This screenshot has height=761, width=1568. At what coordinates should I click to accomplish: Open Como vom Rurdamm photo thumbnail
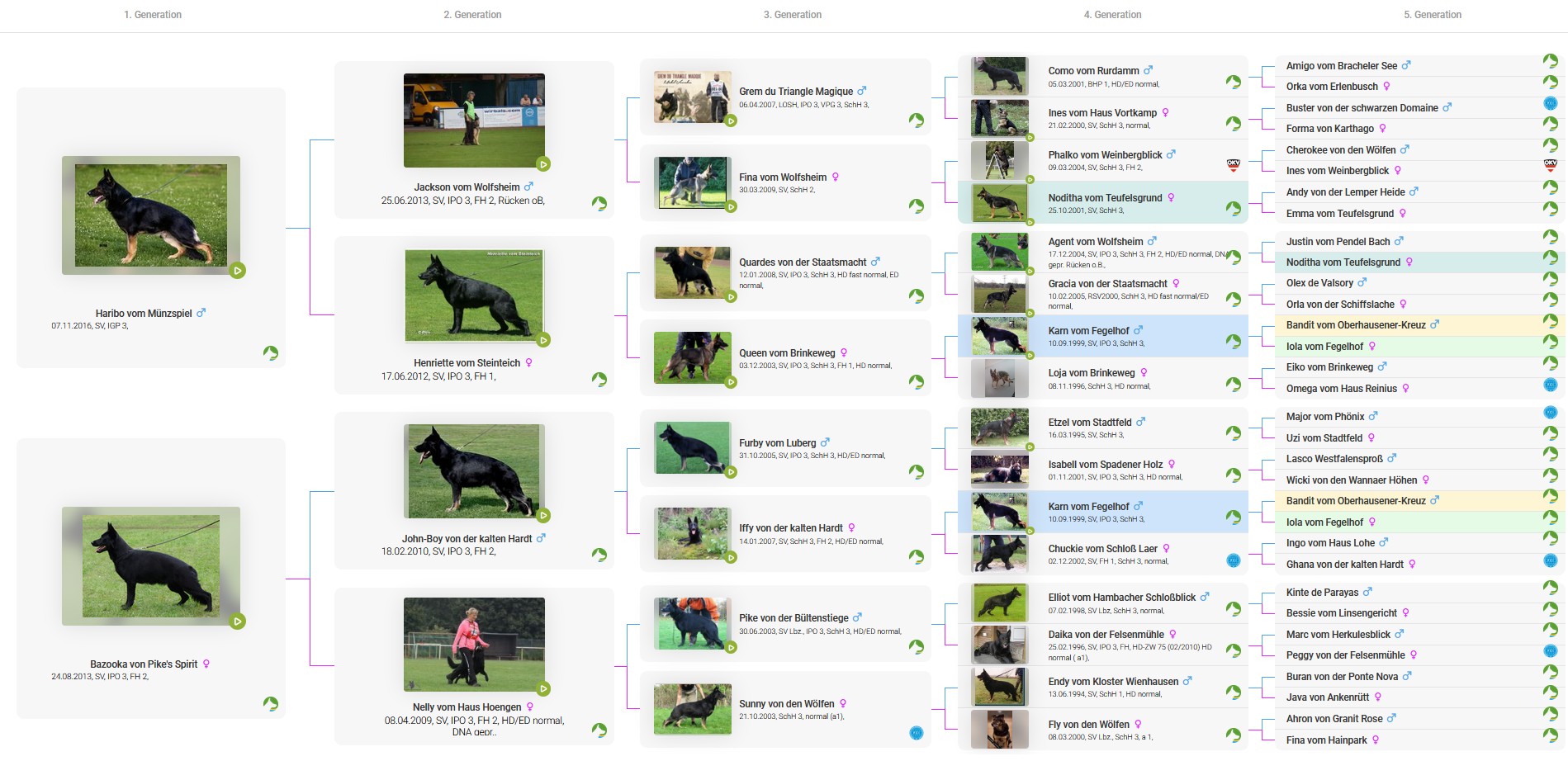tap(999, 76)
